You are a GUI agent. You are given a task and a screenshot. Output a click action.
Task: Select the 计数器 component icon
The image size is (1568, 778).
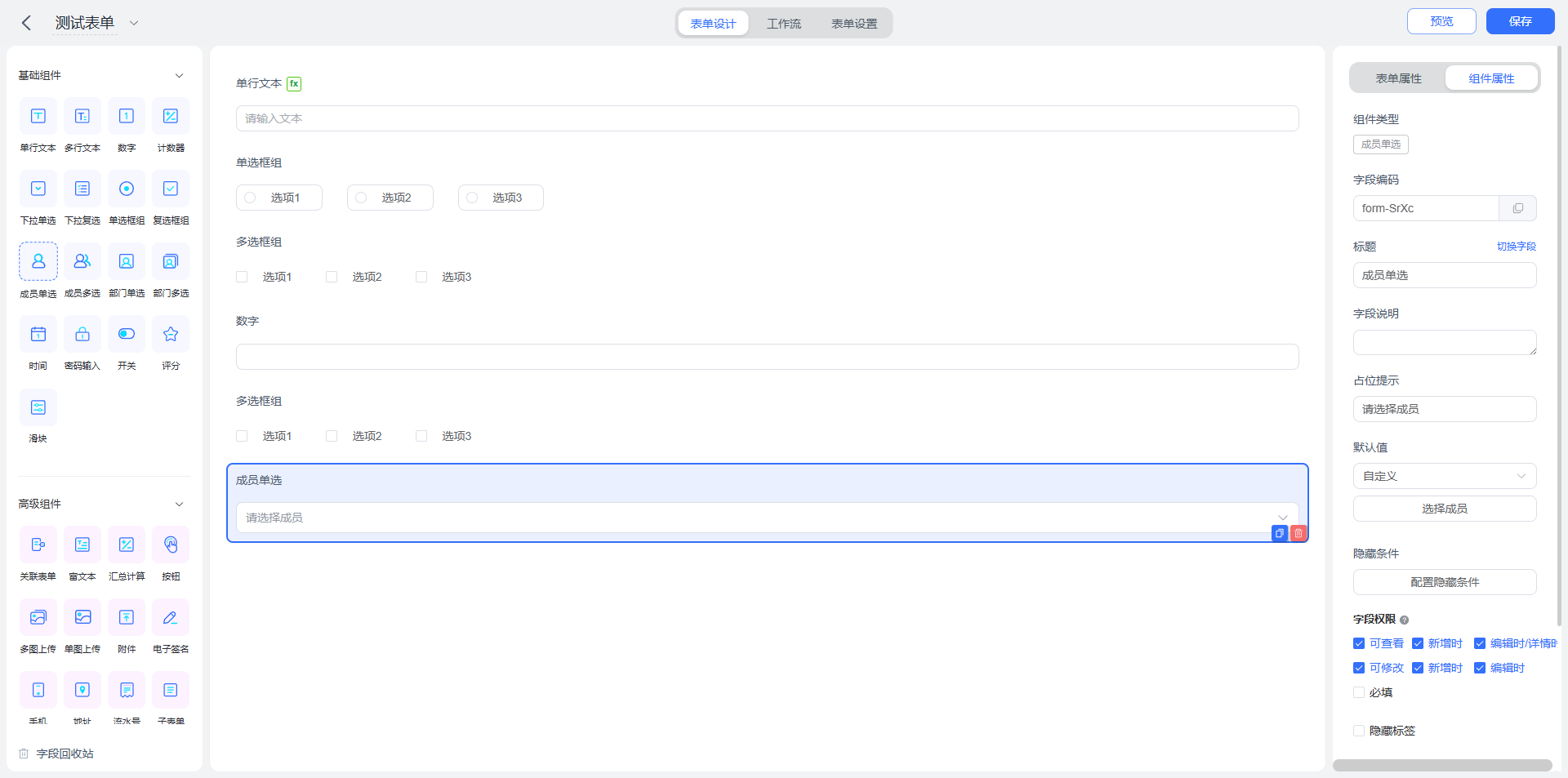tap(171, 116)
